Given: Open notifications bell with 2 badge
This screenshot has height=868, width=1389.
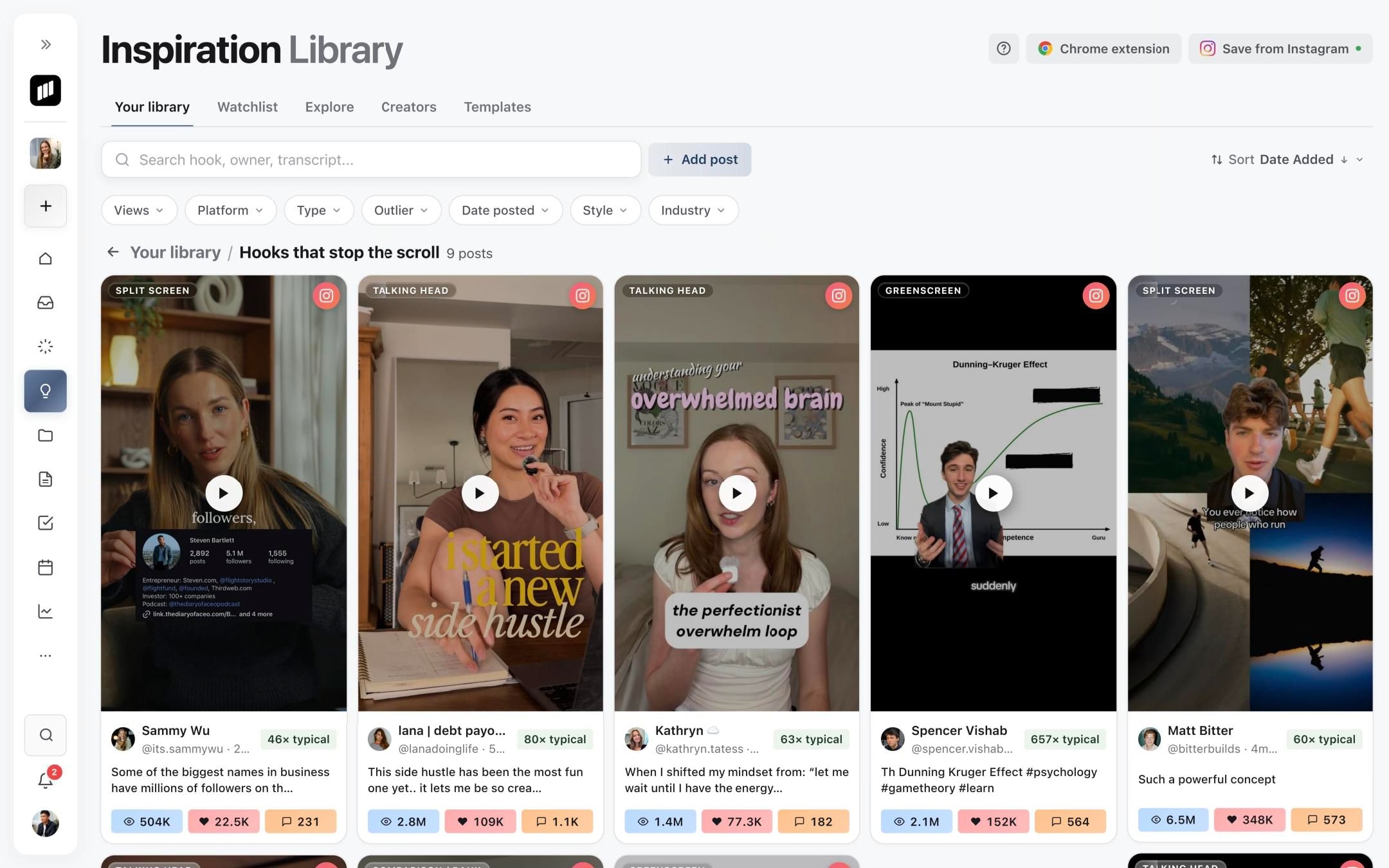Looking at the screenshot, I should (x=46, y=780).
